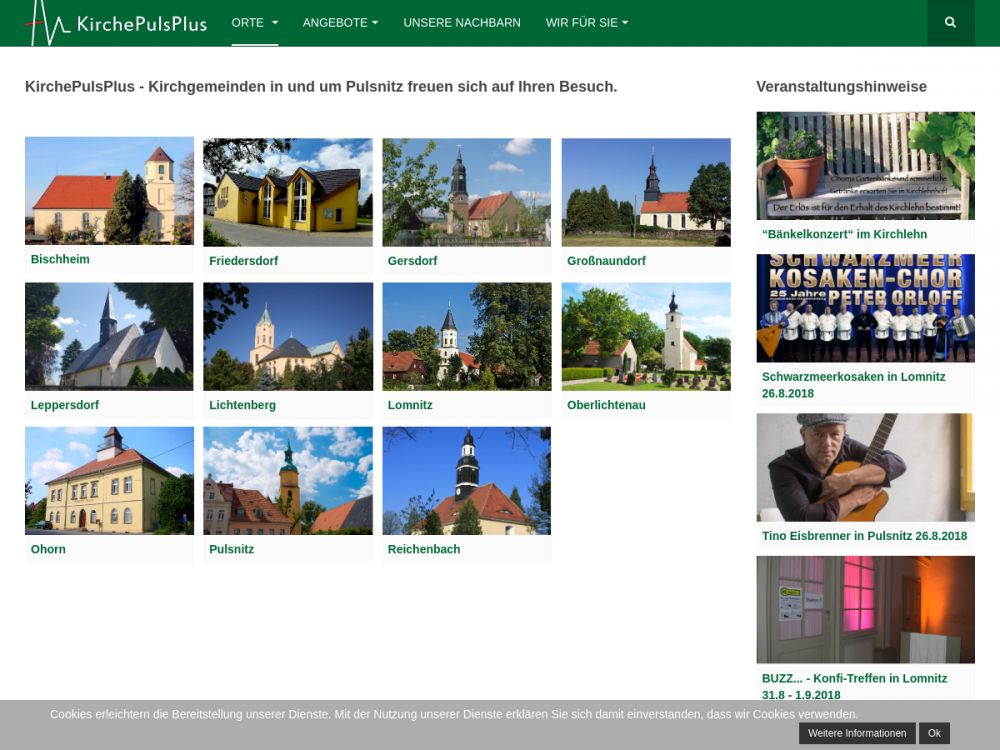Open the ANGEBOTE dropdown menu
Image resolution: width=1000 pixels, height=750 pixels.
[x=340, y=22]
